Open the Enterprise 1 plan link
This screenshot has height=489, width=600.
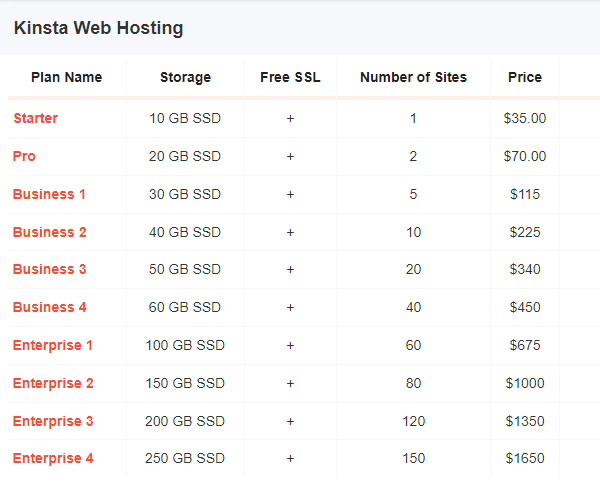point(52,345)
